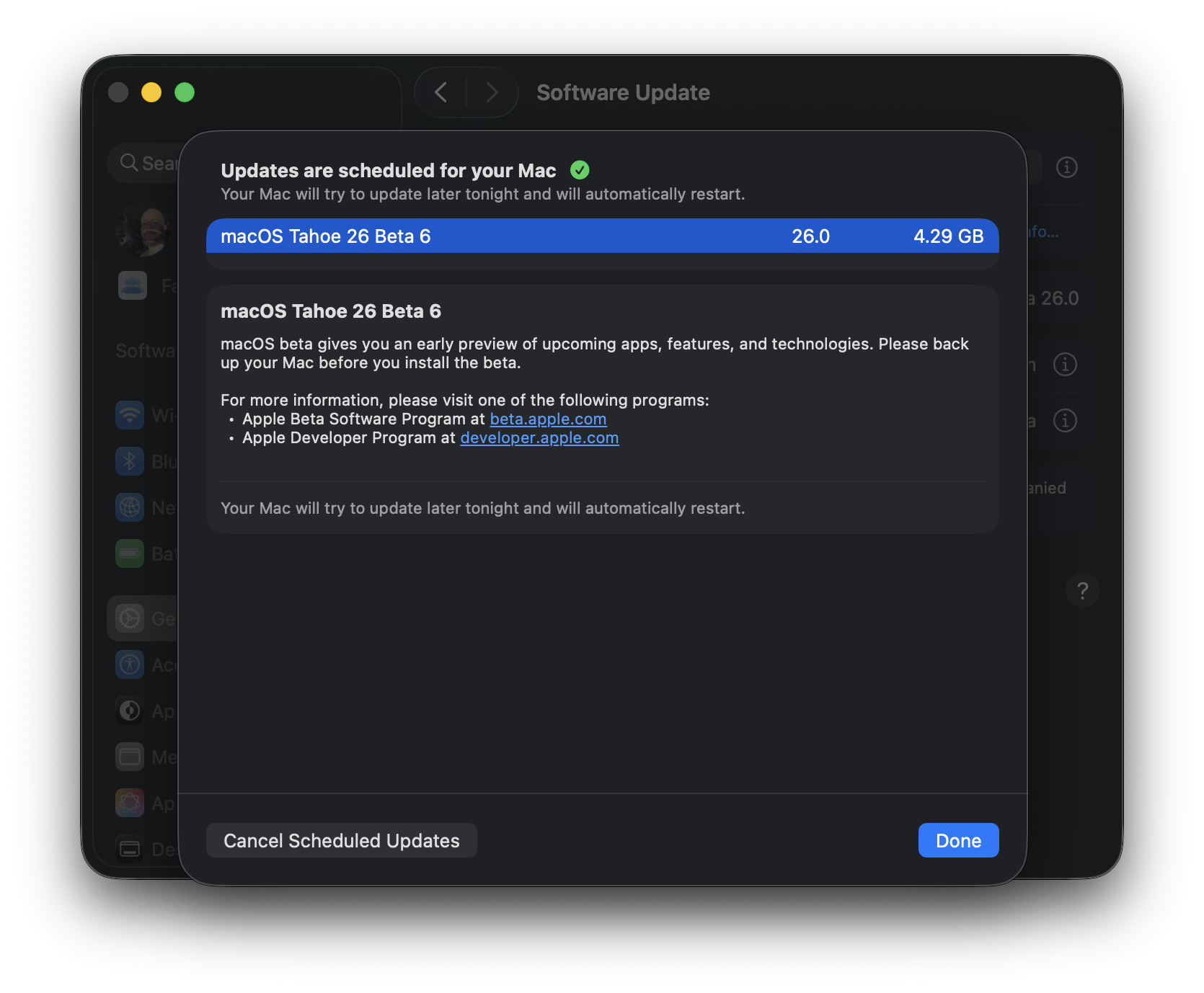The width and height of the screenshot is (1204, 993).
Task: Select the Appearance icon in the sidebar
Action: click(130, 711)
